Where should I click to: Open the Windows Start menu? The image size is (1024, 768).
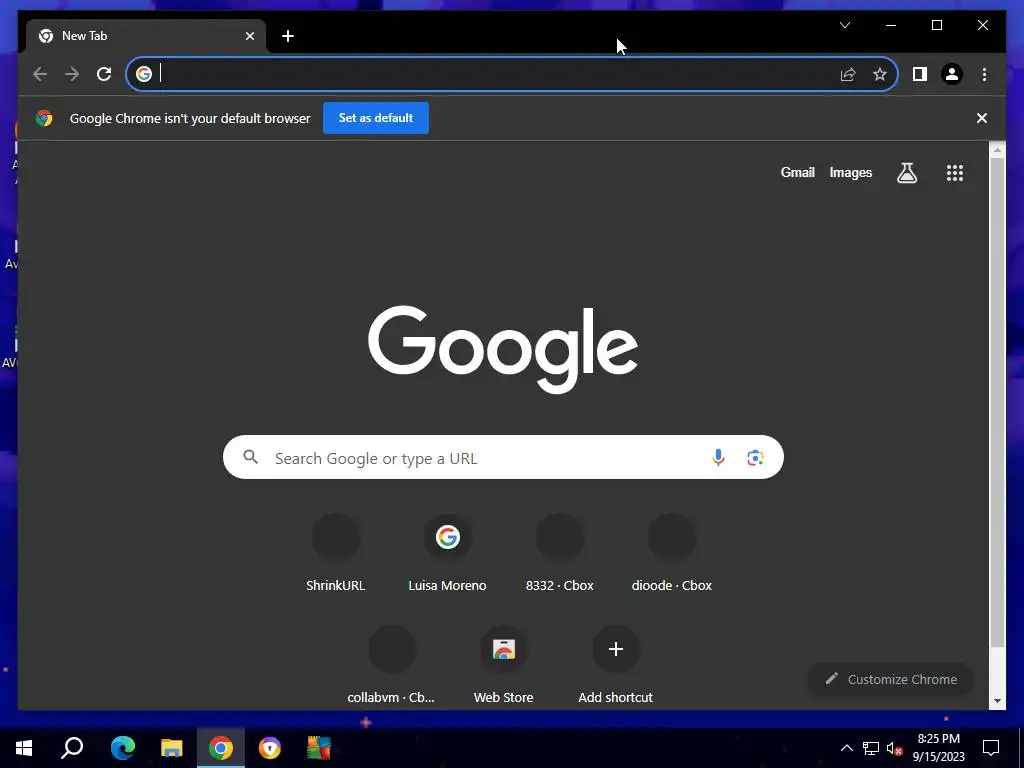point(24,748)
